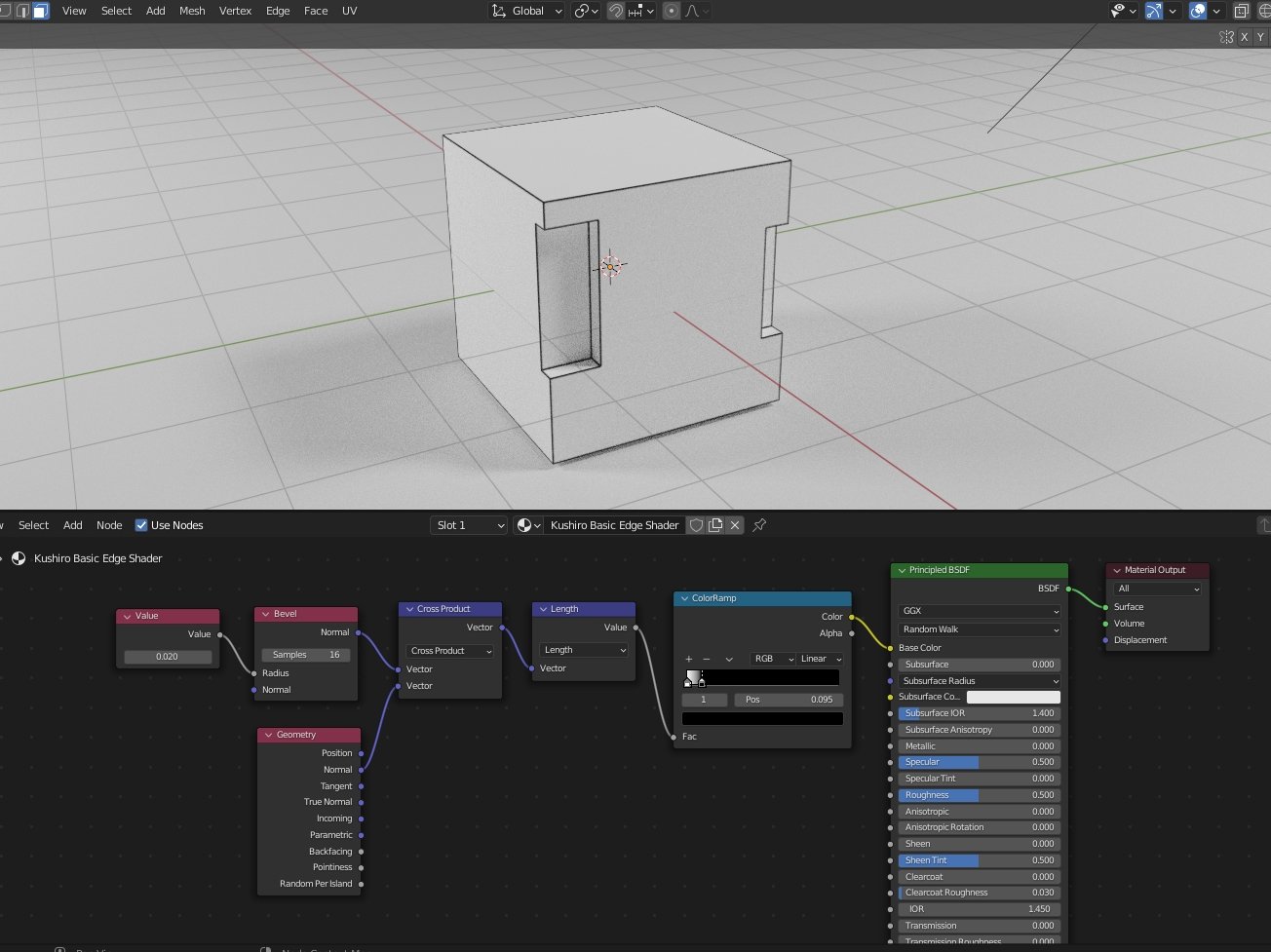Image resolution: width=1271 pixels, height=952 pixels.
Task: Select edge select mode icon
Action: click(23, 11)
